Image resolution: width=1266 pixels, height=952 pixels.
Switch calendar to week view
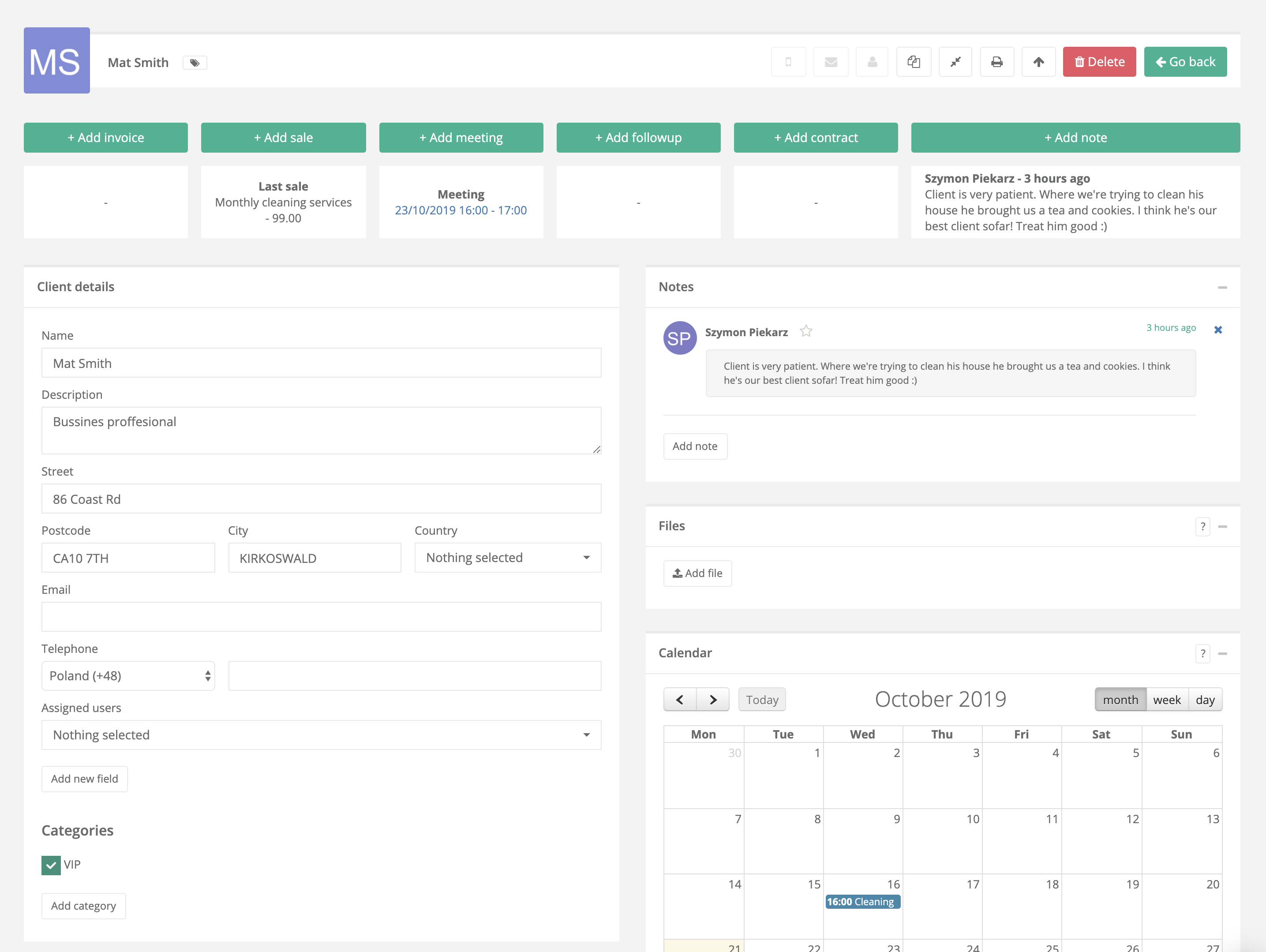(1165, 699)
